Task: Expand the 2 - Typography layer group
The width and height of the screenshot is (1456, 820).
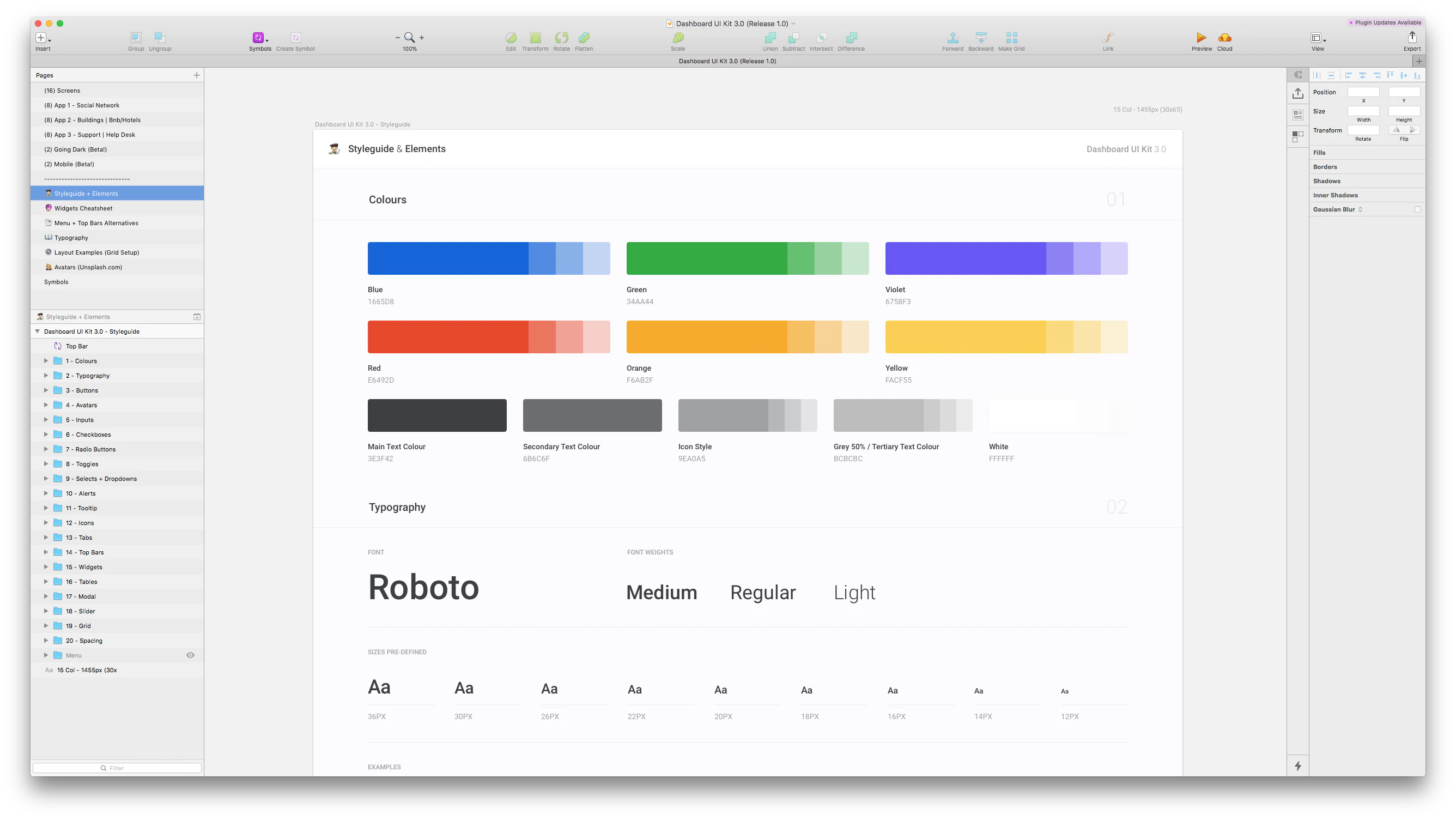Action: coord(46,376)
